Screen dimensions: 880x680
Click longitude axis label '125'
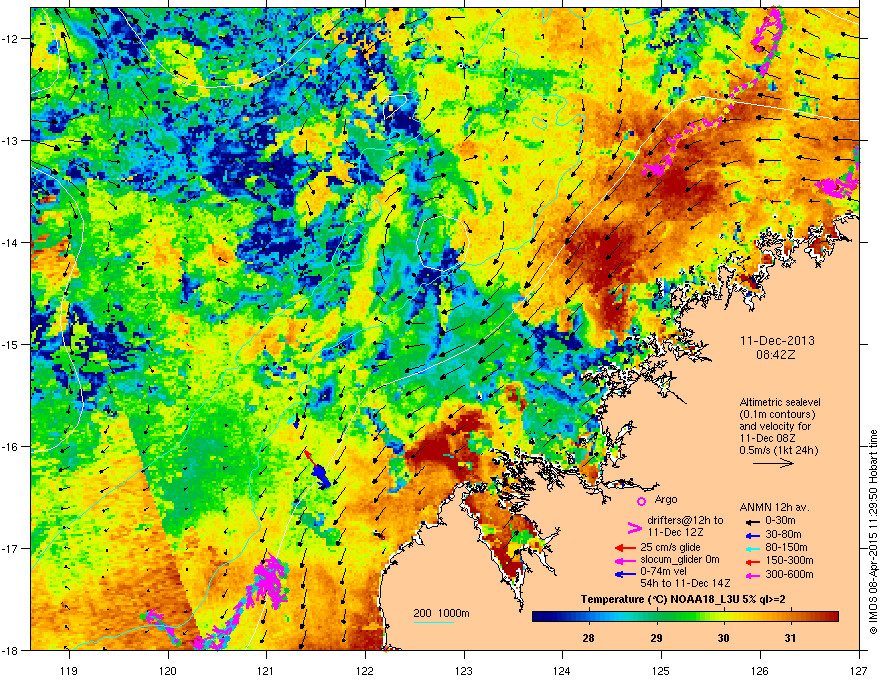(661, 670)
